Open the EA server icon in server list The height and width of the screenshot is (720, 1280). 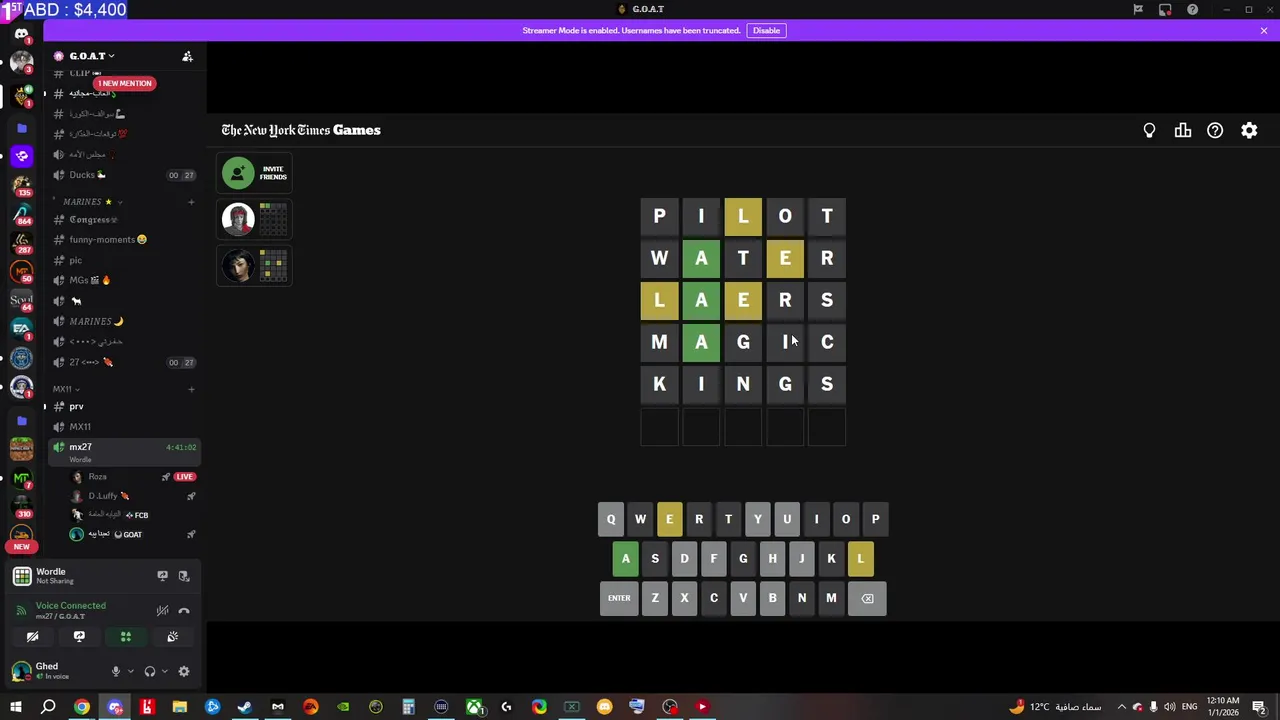coord(21,327)
